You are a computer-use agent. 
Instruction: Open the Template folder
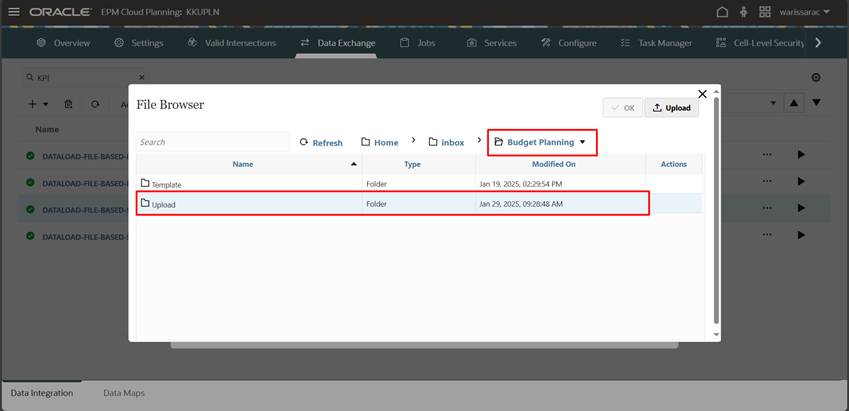click(x=161, y=184)
